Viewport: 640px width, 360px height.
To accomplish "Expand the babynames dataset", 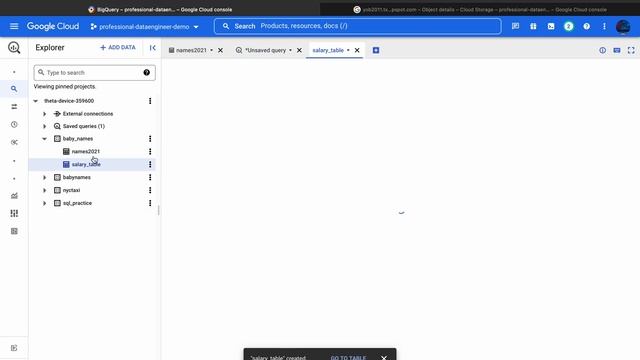I will (x=44, y=178).
